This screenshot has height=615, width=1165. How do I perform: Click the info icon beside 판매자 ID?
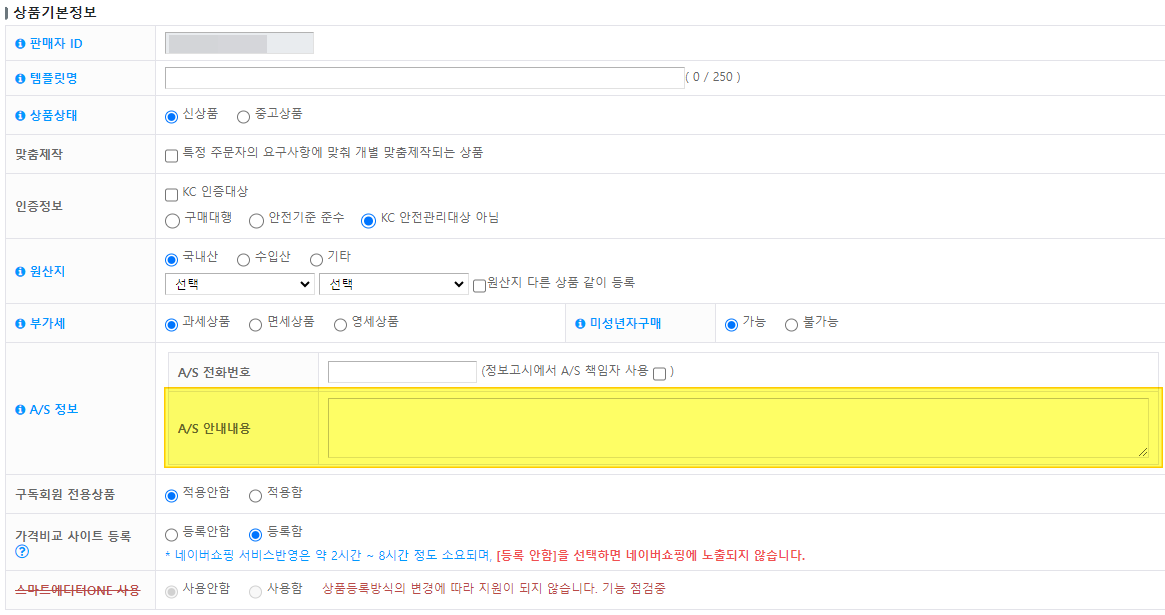21,44
